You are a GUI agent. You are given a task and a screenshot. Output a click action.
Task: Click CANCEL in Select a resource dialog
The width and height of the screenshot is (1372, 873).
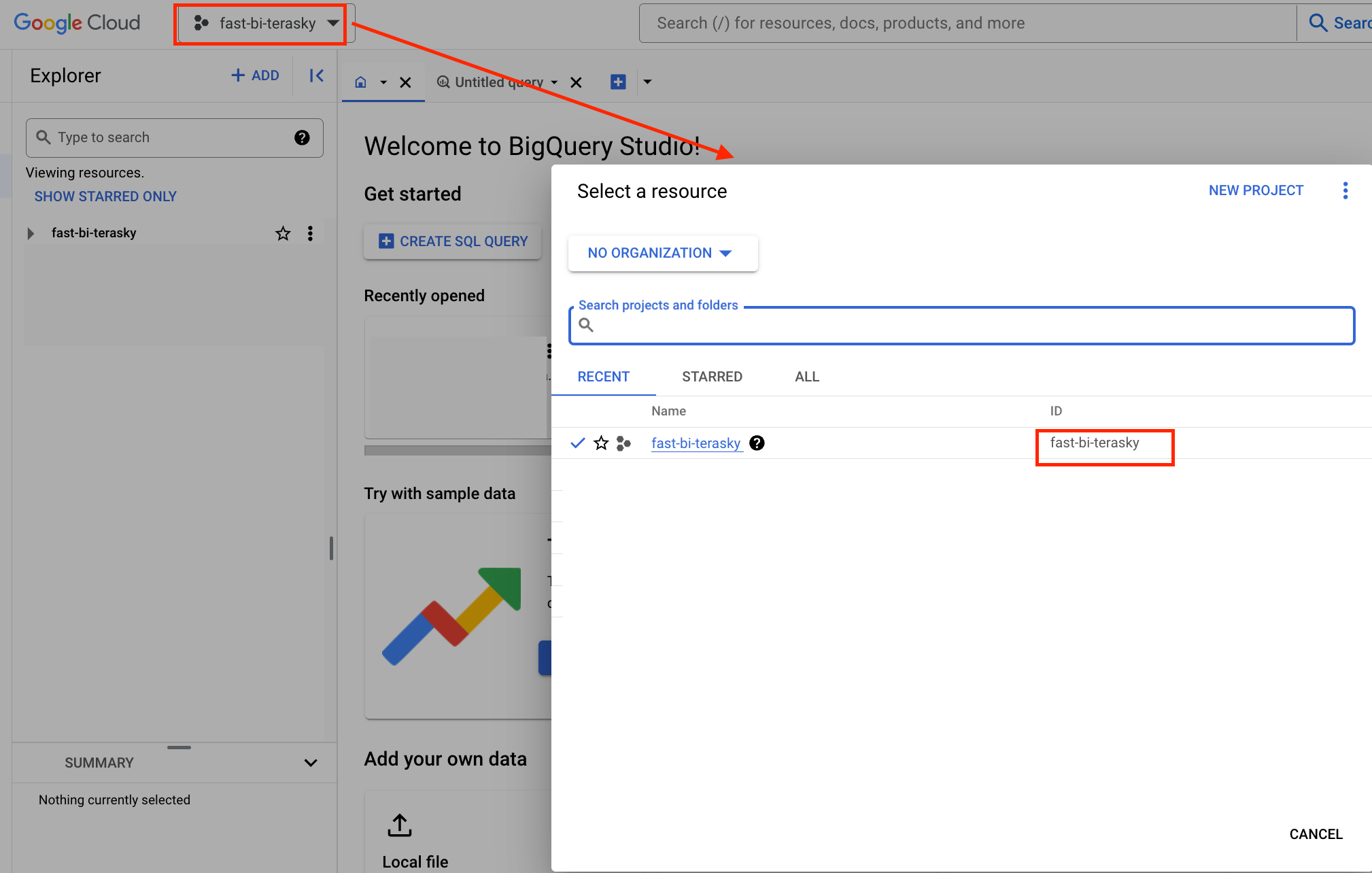pos(1316,834)
